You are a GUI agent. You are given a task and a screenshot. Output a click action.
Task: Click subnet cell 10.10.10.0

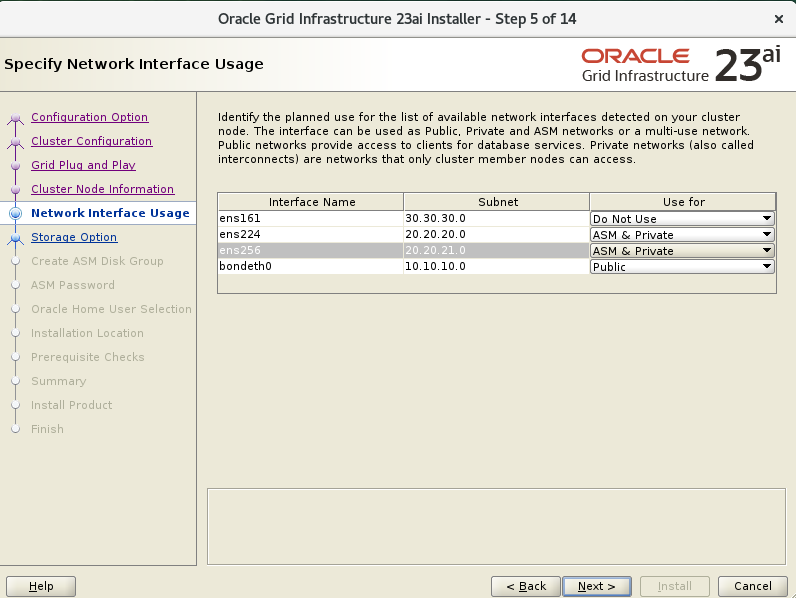[496, 266]
